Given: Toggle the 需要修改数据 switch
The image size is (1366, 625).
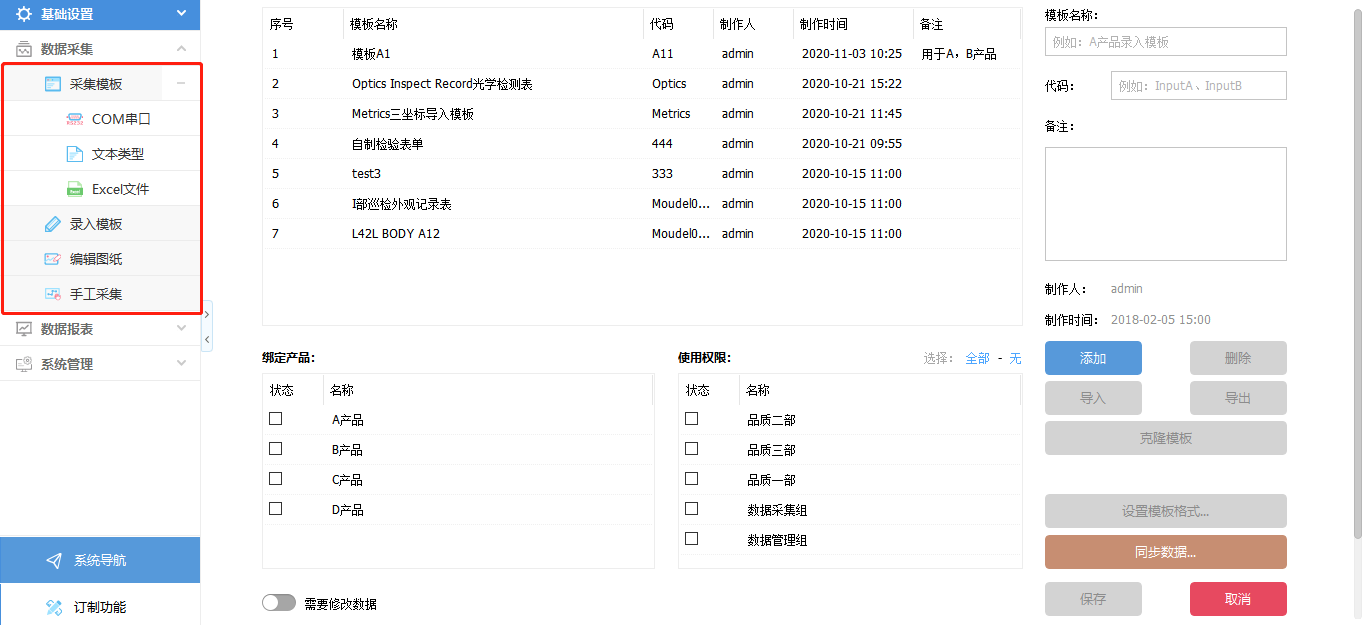Looking at the screenshot, I should tap(279, 603).
